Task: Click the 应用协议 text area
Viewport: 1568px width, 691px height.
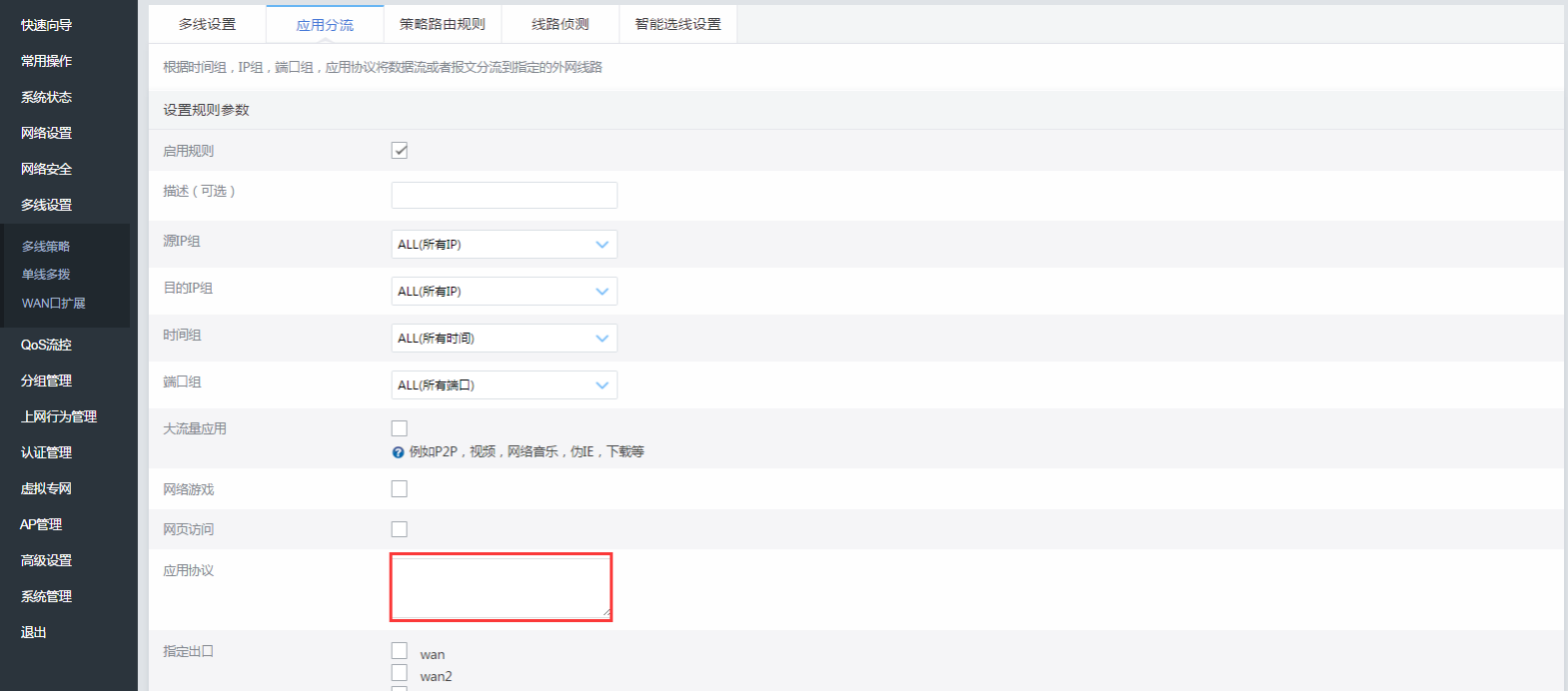Action: click(500, 587)
